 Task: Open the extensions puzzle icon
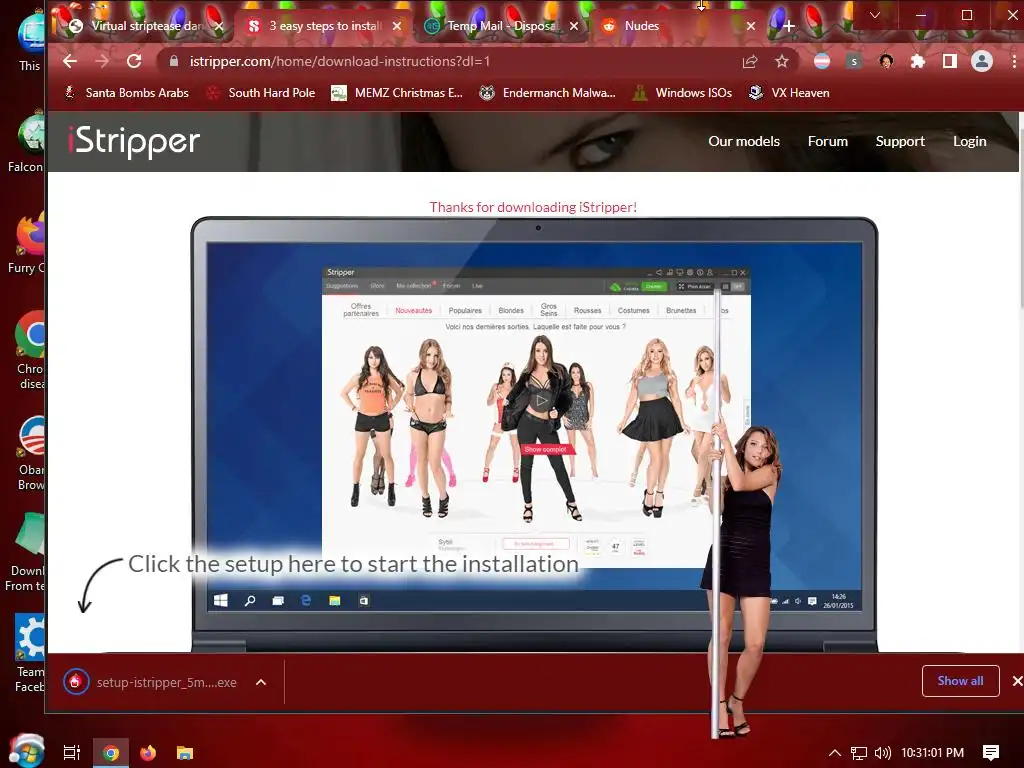(918, 61)
